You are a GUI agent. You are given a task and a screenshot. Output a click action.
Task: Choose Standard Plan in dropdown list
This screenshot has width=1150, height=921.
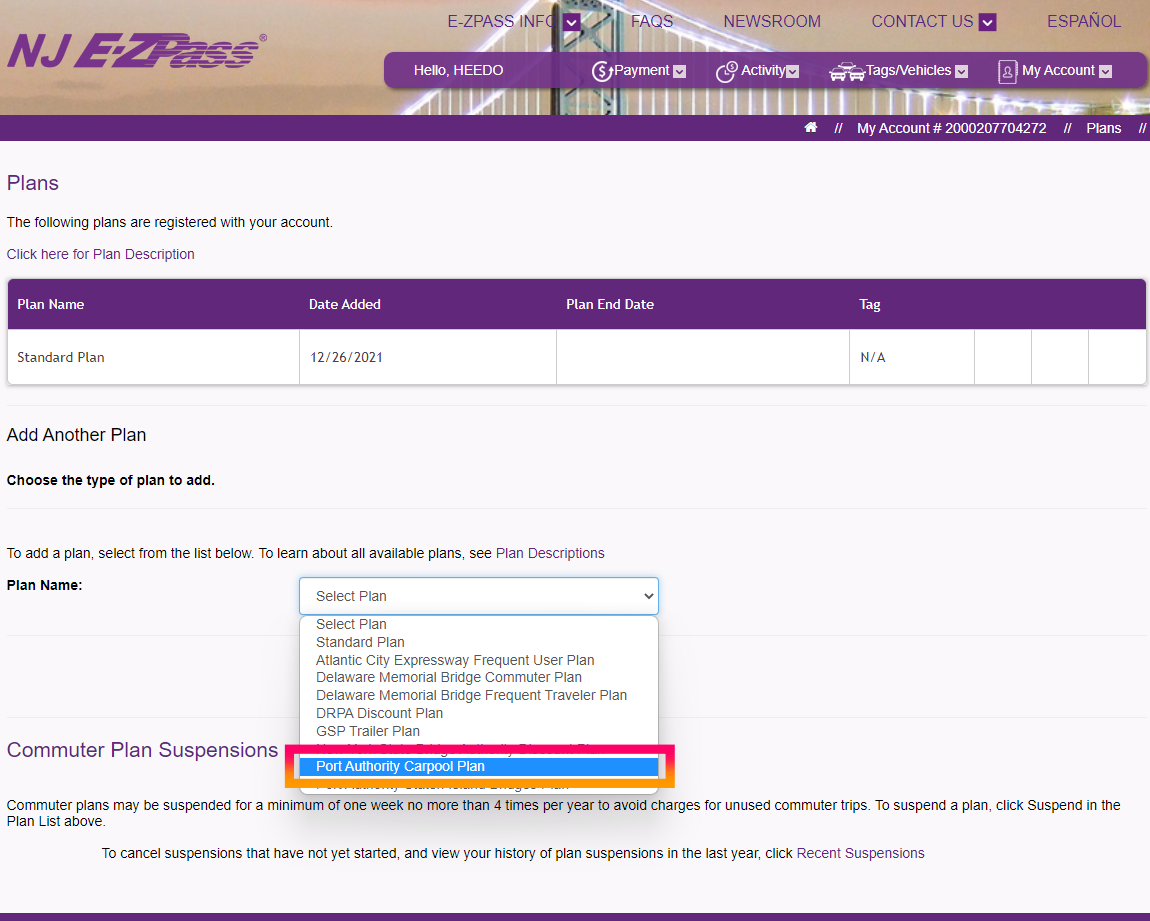[478, 642]
